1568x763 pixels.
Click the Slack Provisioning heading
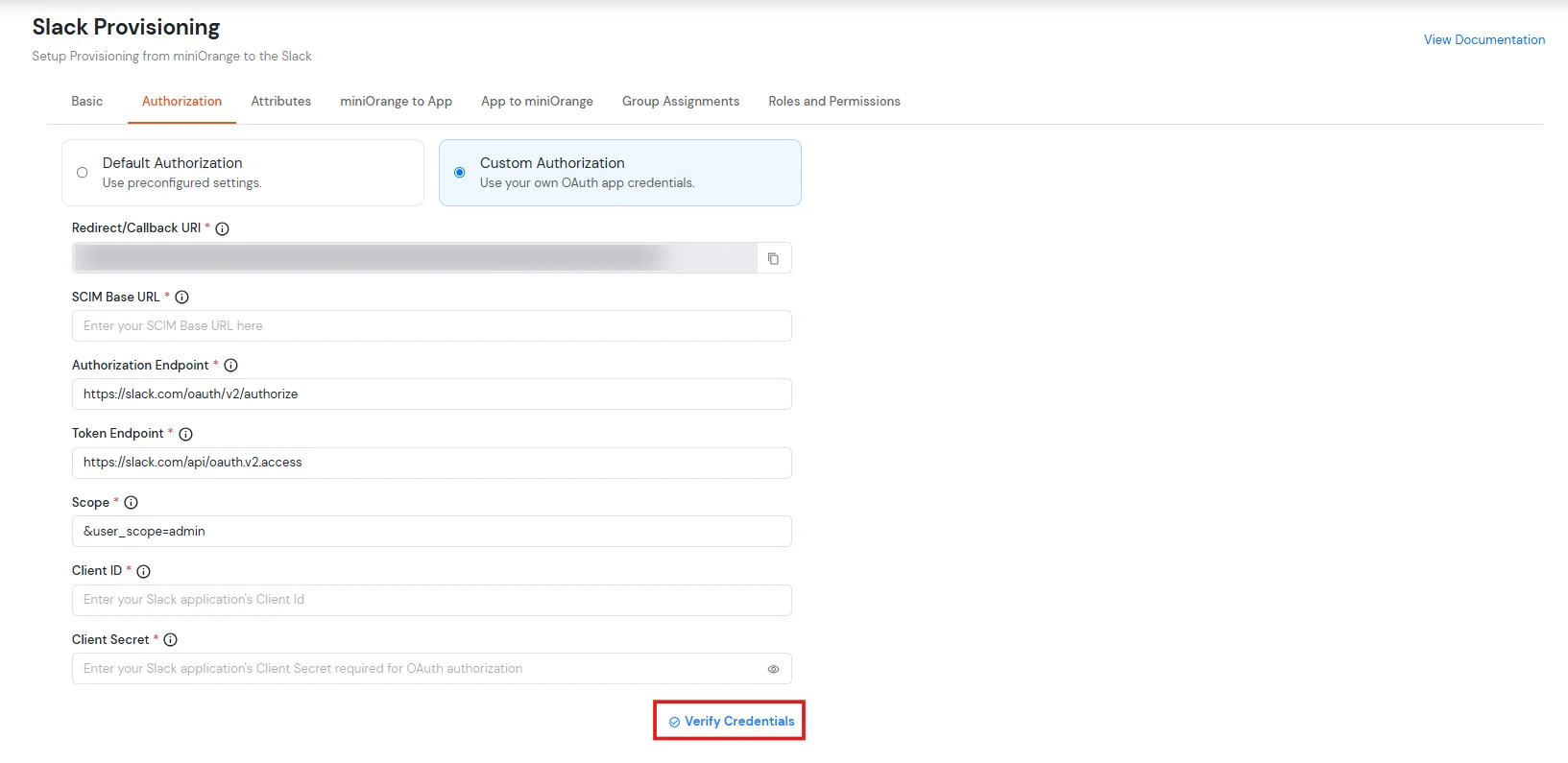tap(126, 27)
